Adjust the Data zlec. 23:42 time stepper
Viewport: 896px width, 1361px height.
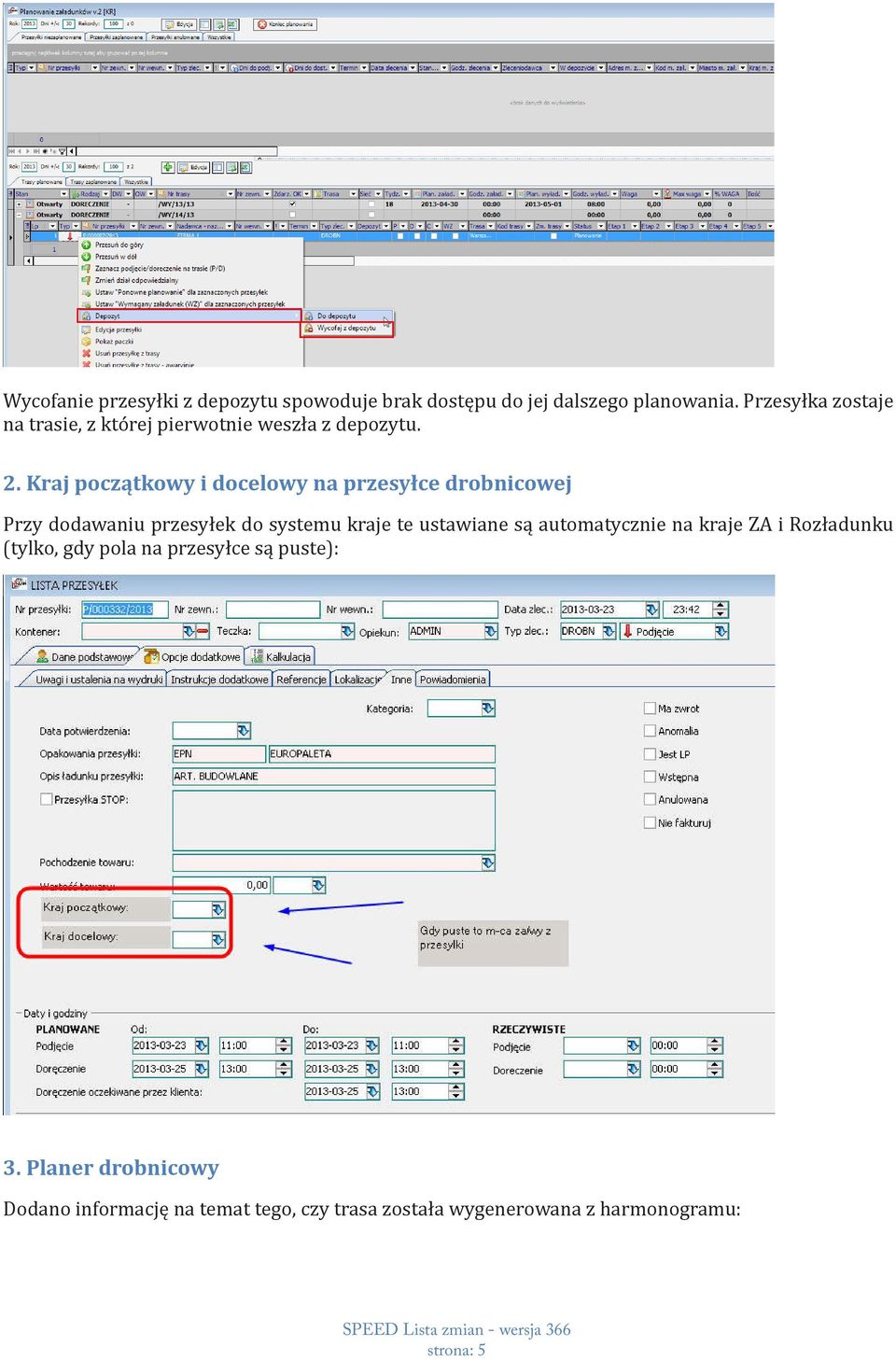(x=720, y=610)
